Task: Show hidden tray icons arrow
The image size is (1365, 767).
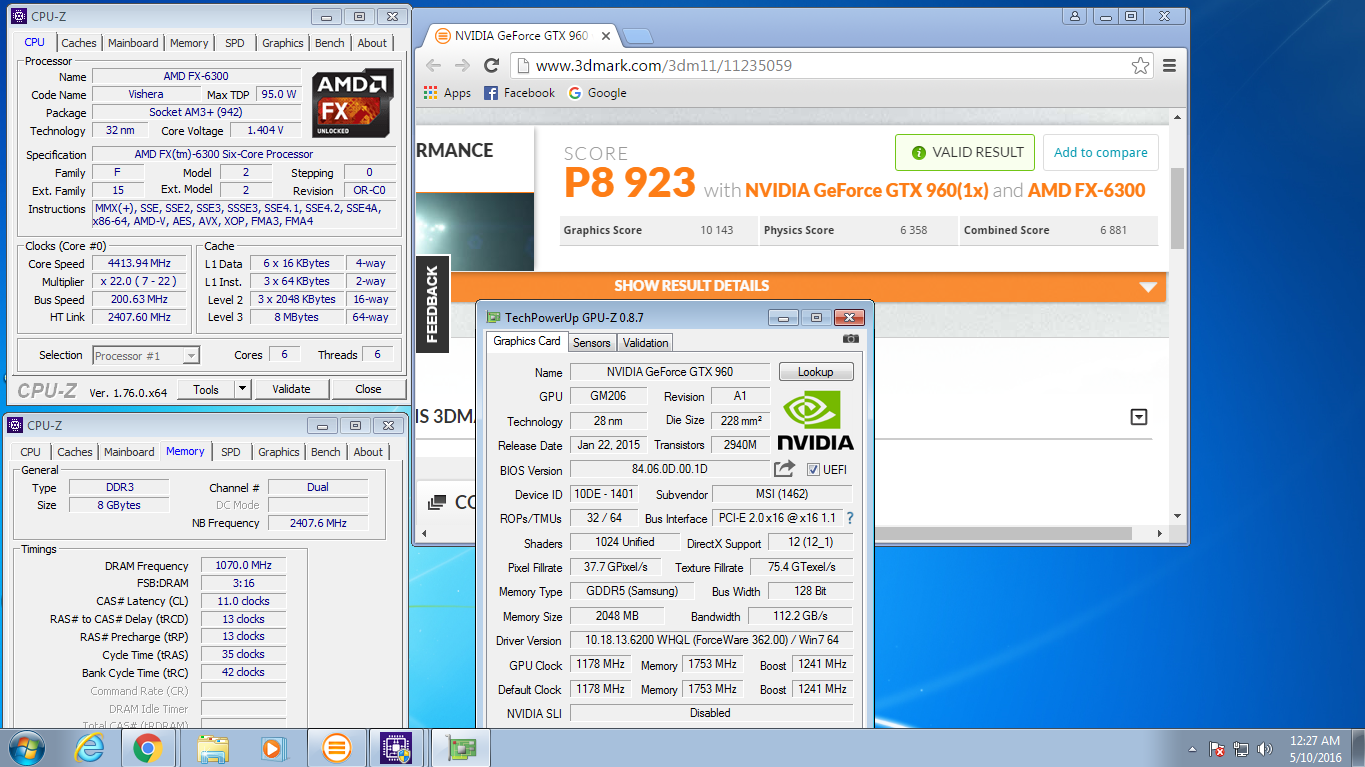Action: click(x=1193, y=748)
